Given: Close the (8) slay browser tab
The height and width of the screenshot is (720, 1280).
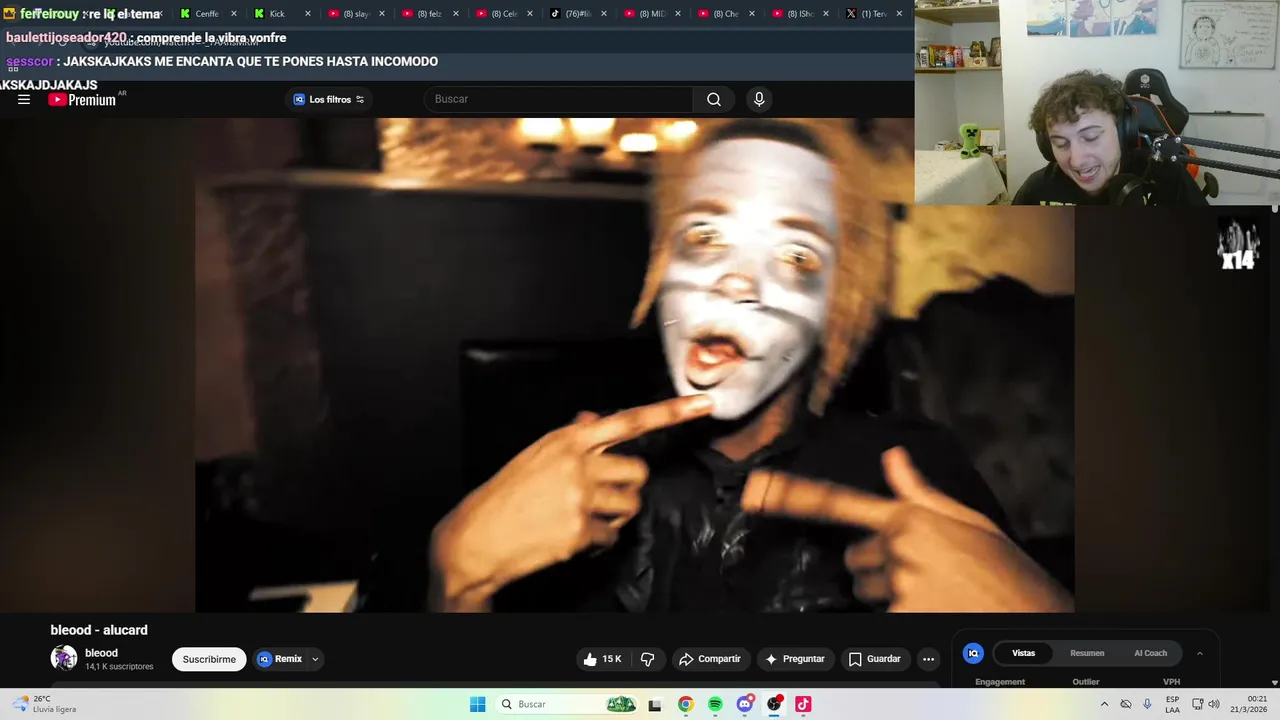Looking at the screenshot, I should pyautogui.click(x=382, y=14).
